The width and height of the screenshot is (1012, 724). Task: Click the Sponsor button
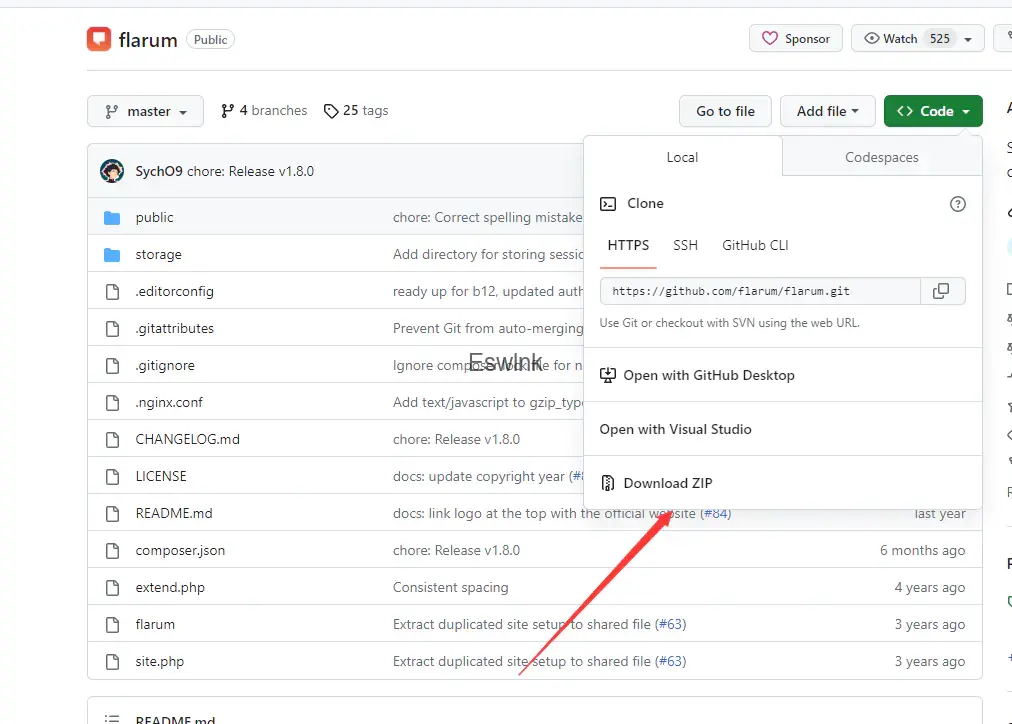click(795, 39)
